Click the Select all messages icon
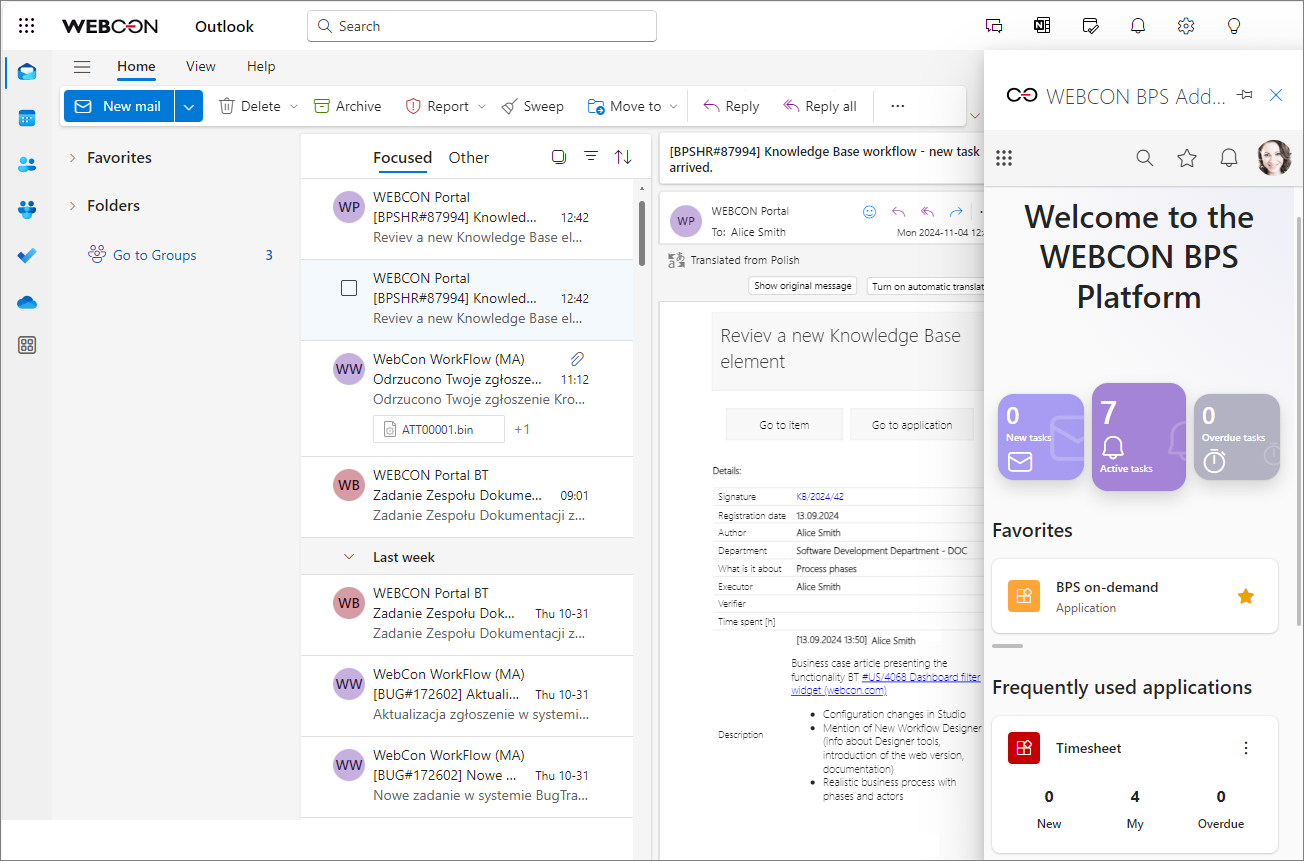 (x=559, y=157)
